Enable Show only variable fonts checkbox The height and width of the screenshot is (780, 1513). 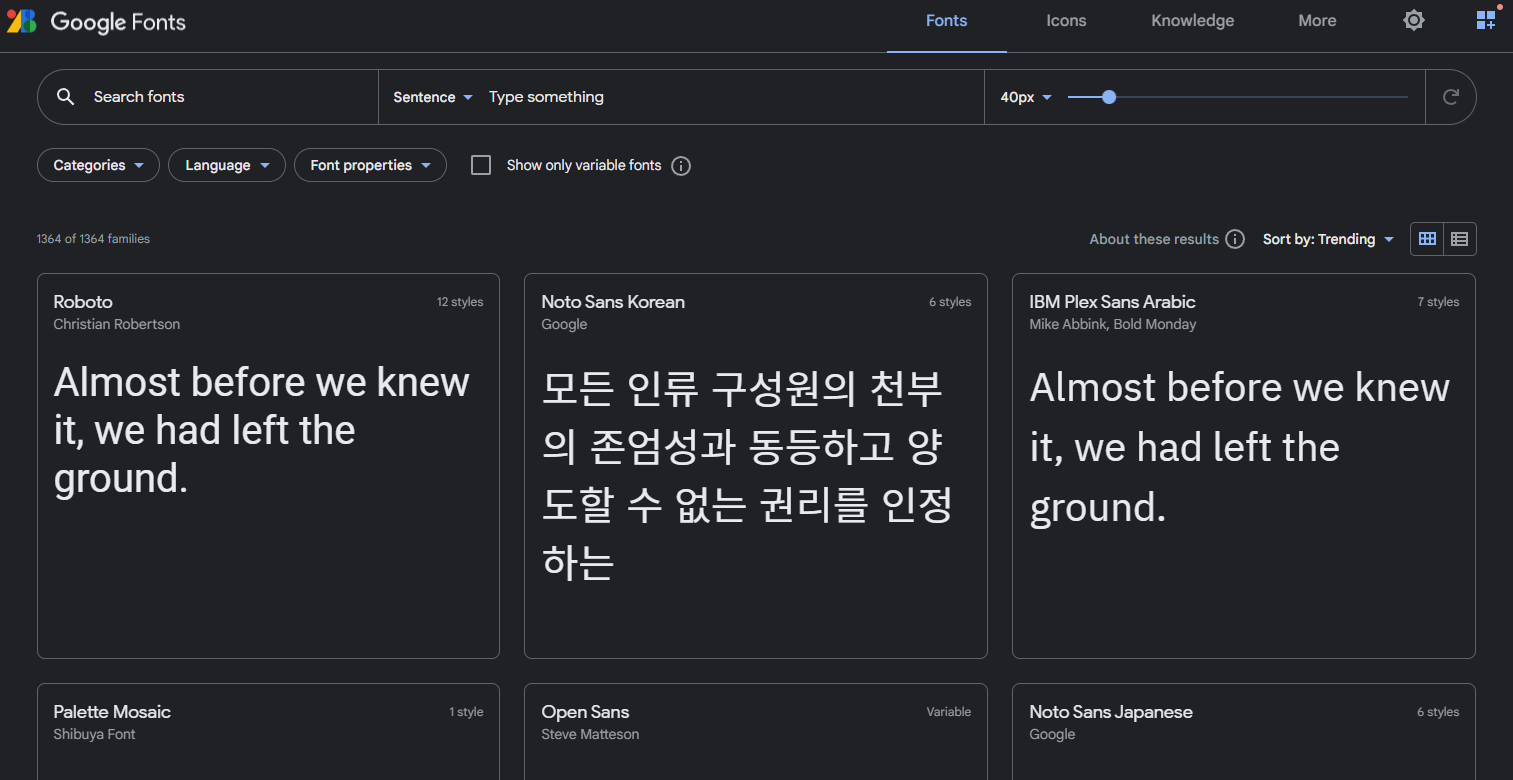[x=481, y=165]
